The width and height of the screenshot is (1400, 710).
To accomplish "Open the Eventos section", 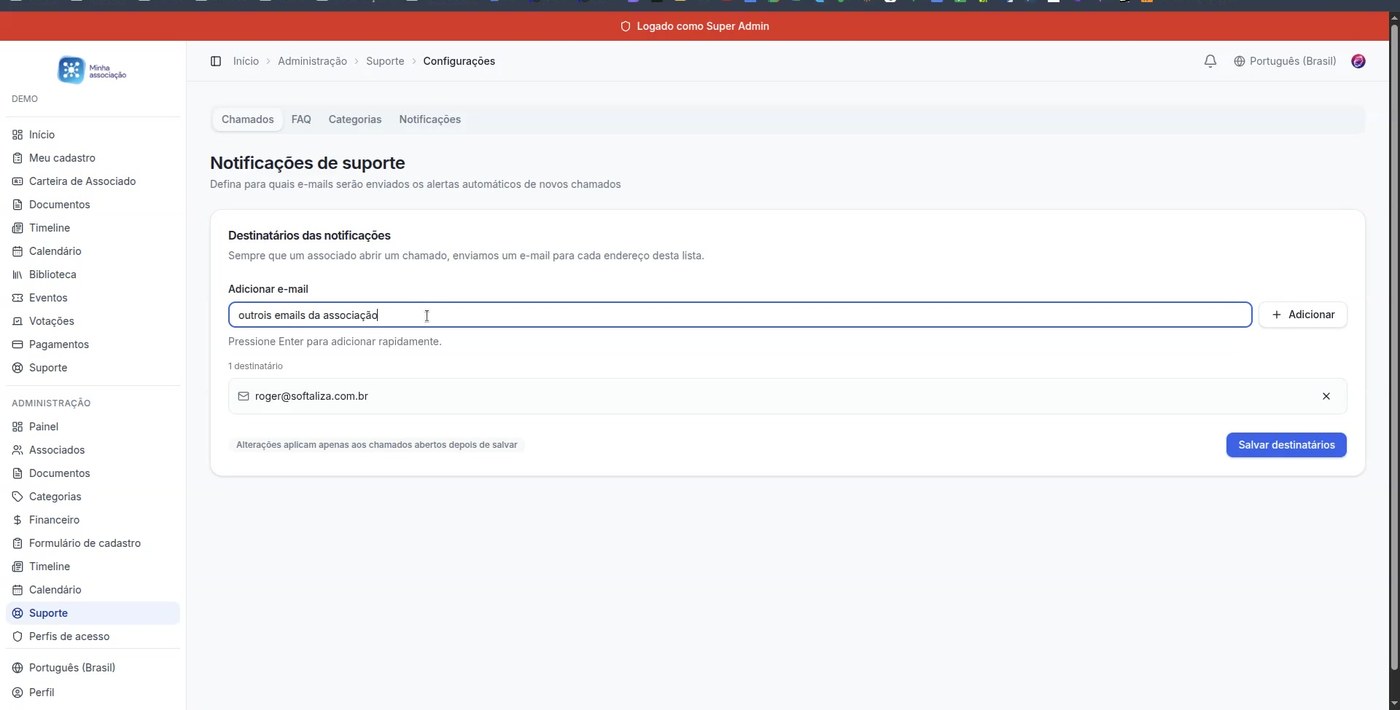I will (48, 297).
